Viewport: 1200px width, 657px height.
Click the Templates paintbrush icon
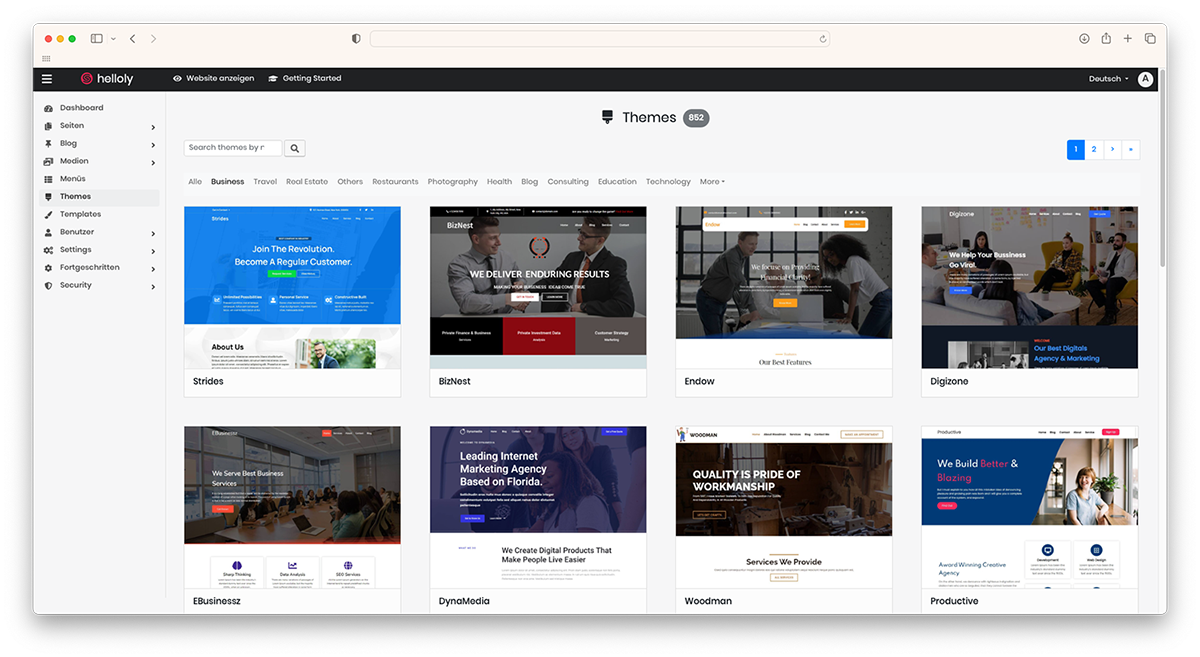pyautogui.click(x=49, y=214)
